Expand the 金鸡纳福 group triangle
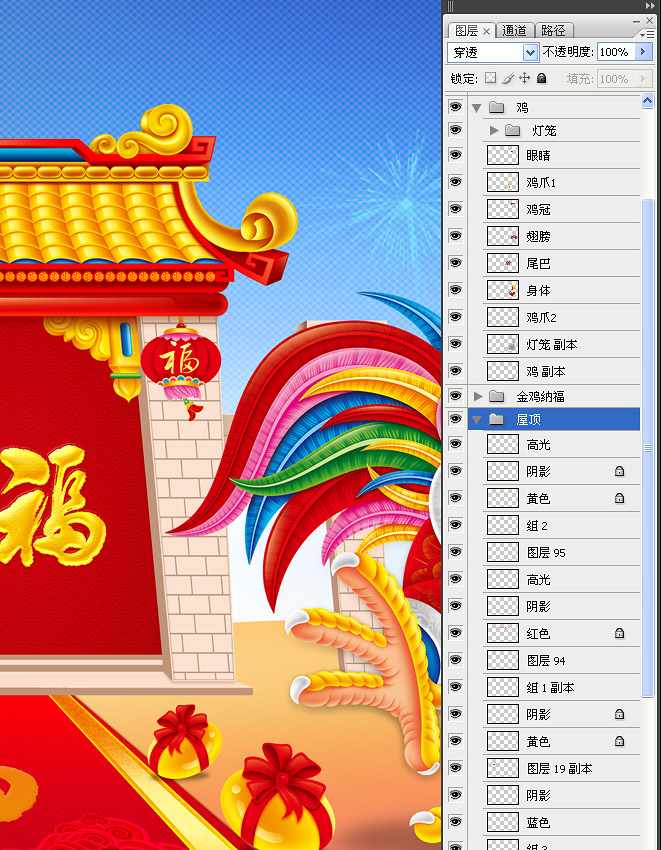Screen dimensions: 661x850 coord(478,396)
